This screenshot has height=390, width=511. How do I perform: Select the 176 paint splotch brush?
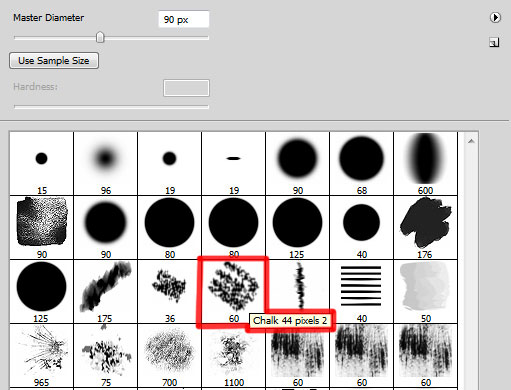pos(425,227)
